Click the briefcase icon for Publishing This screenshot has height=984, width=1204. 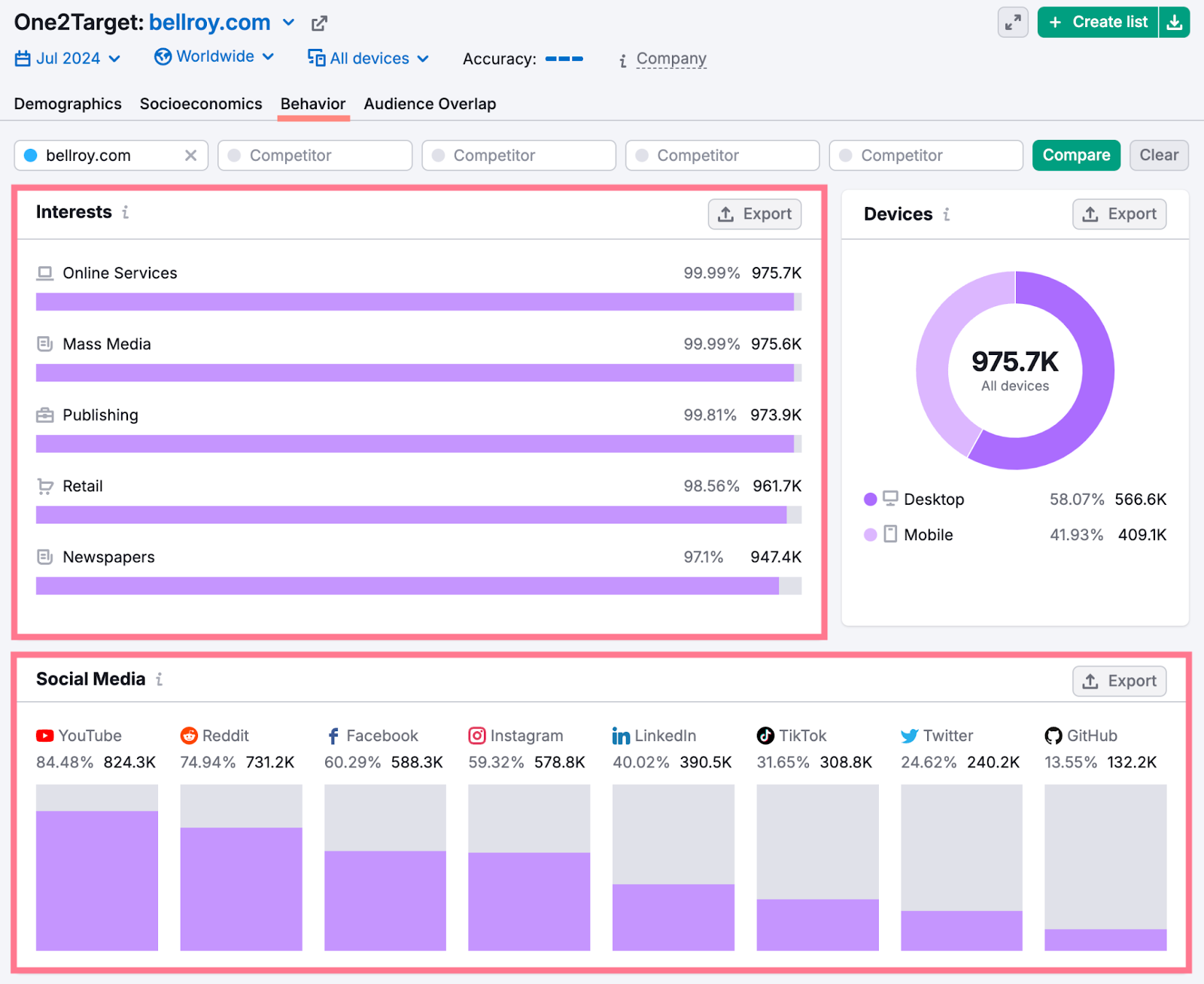45,415
